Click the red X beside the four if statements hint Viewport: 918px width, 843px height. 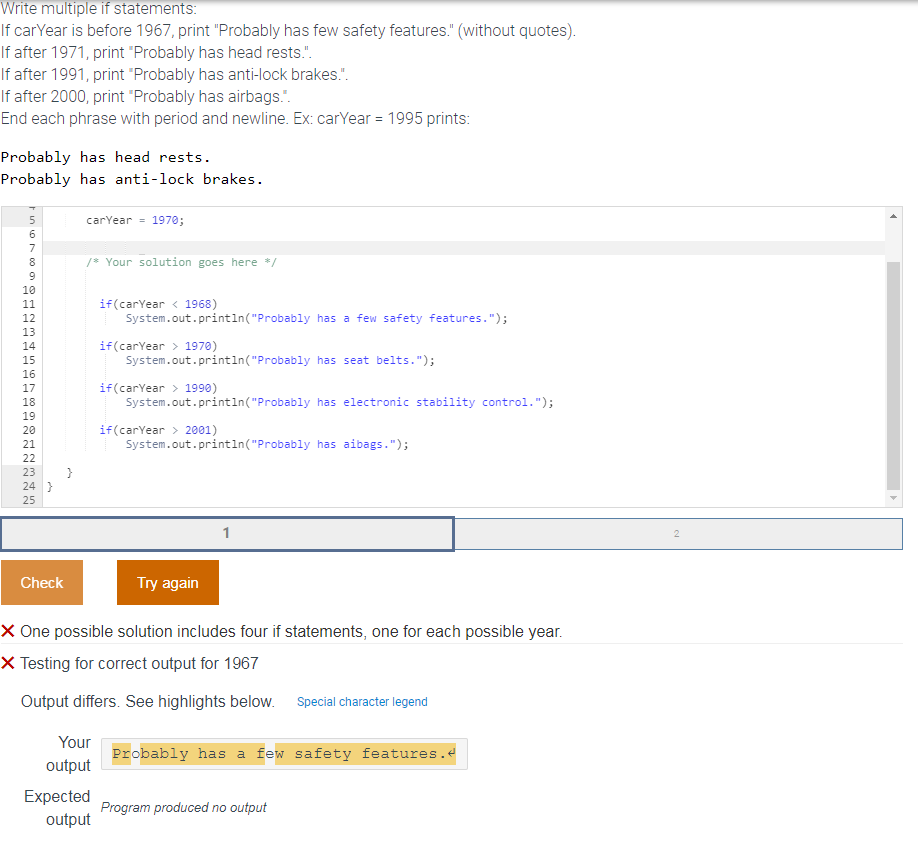pos(8,632)
